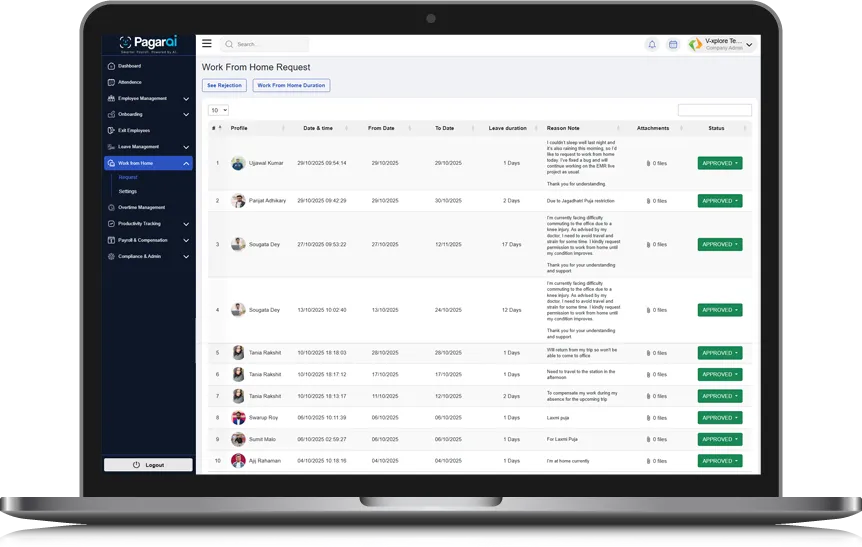Sort by the To Date column header
The image size is (862, 547).
[x=445, y=128]
